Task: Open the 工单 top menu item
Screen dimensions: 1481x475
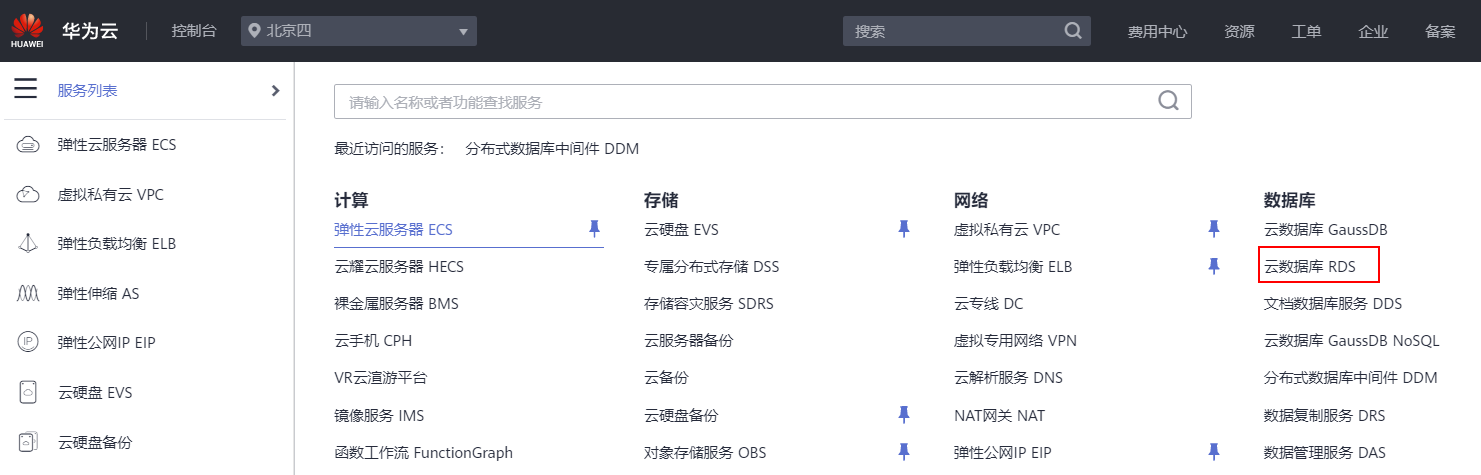Action: point(1306,31)
